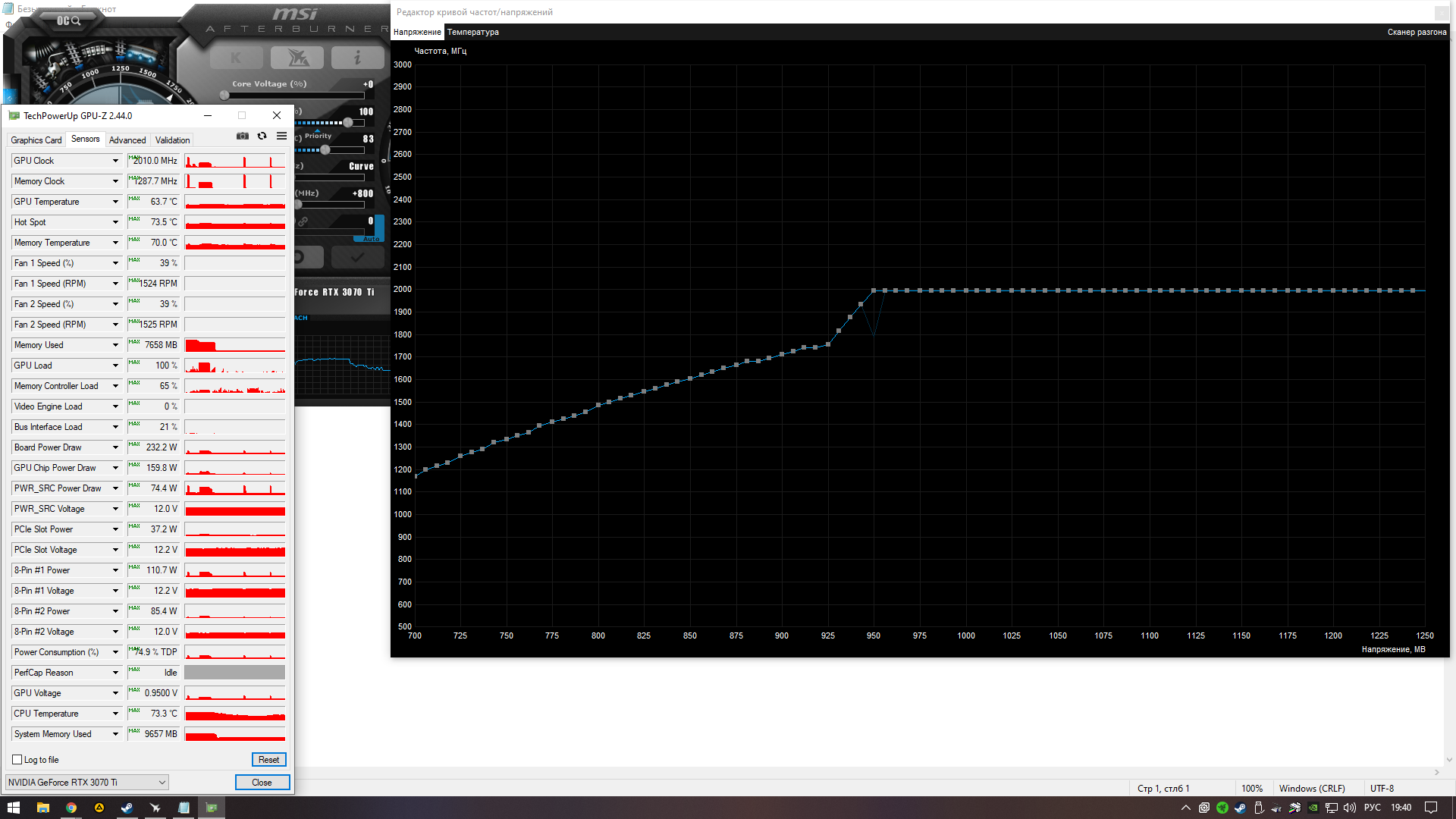Enable the Log to file checkbox
Viewport: 1456px width, 819px height.
[17, 760]
